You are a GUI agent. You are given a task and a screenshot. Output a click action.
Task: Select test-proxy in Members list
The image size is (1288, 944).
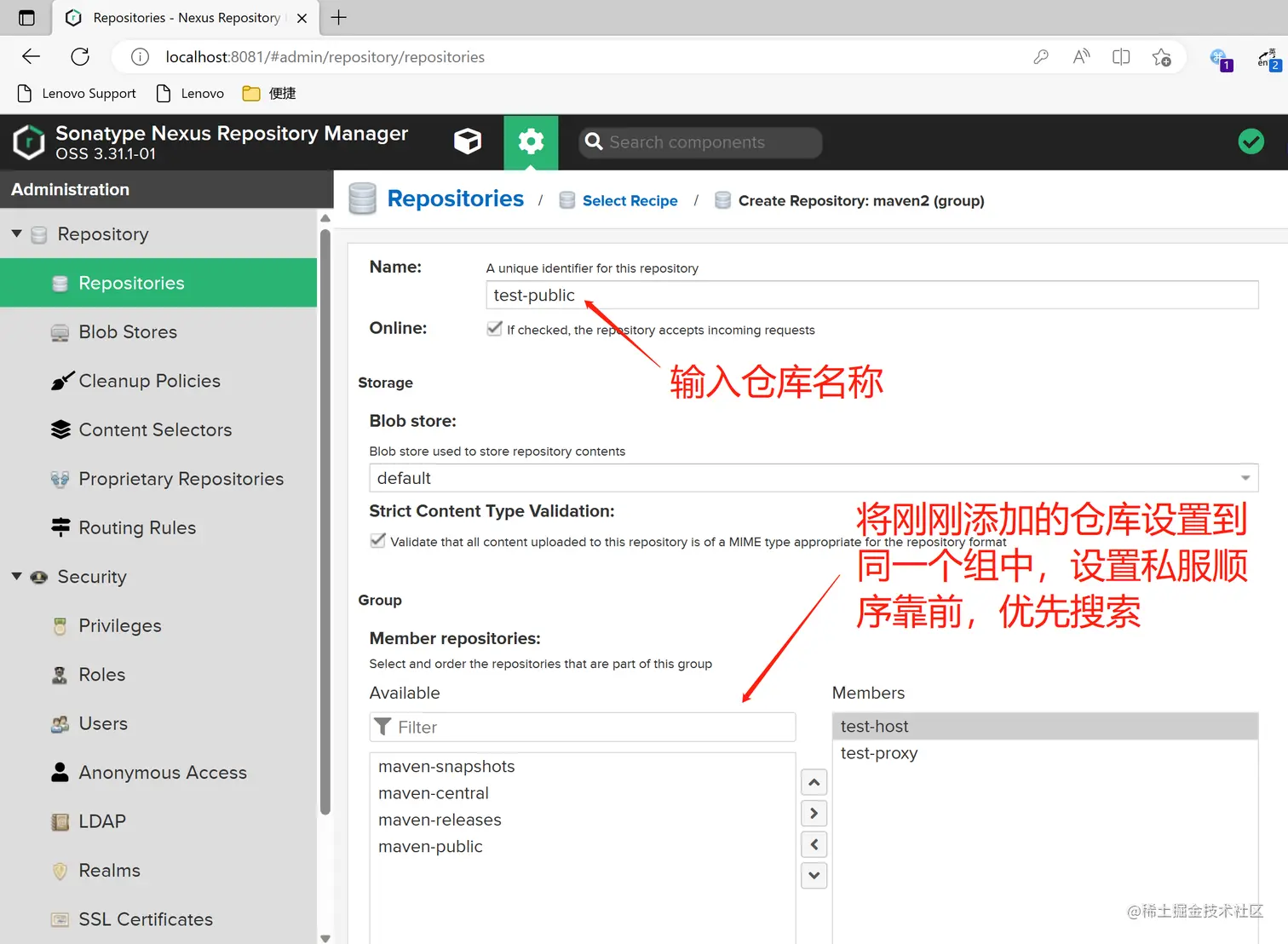(x=1045, y=753)
